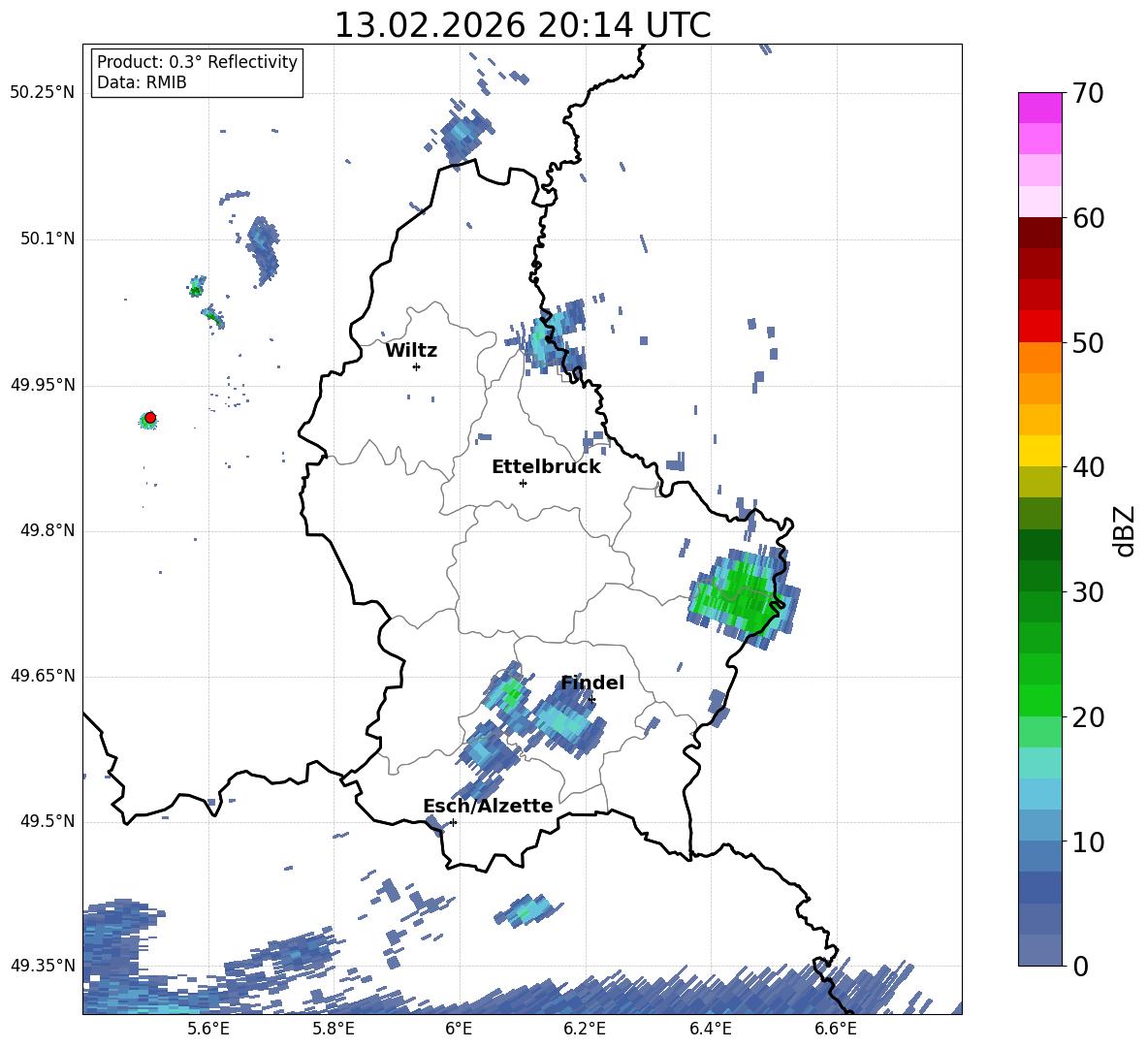Click the radar echo north of Luxembourg's tip
1148x1048 pixels.
462,136
